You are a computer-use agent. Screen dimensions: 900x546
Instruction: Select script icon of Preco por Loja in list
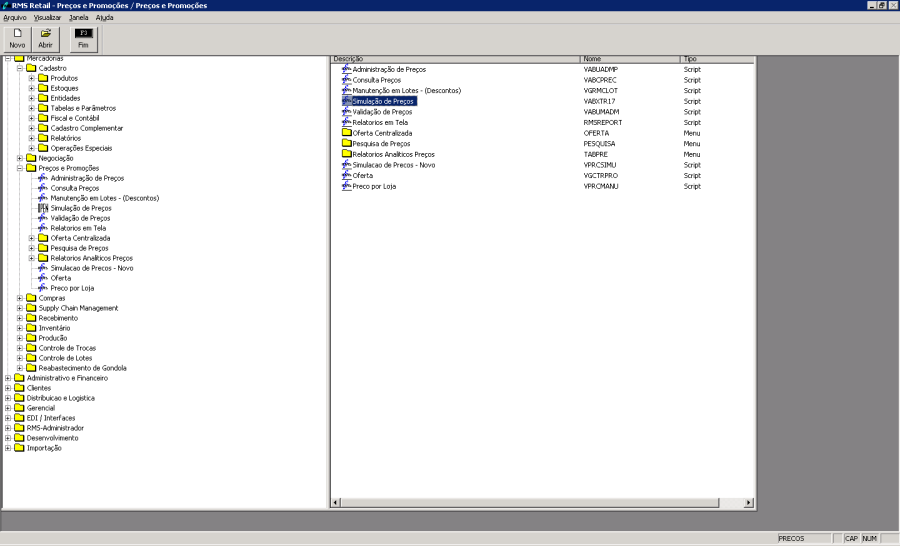coord(347,186)
